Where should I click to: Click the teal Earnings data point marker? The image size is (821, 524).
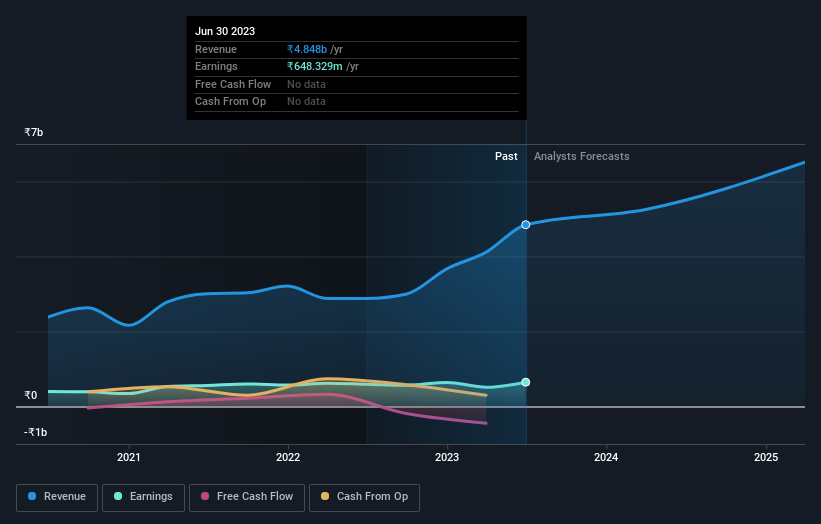click(526, 382)
